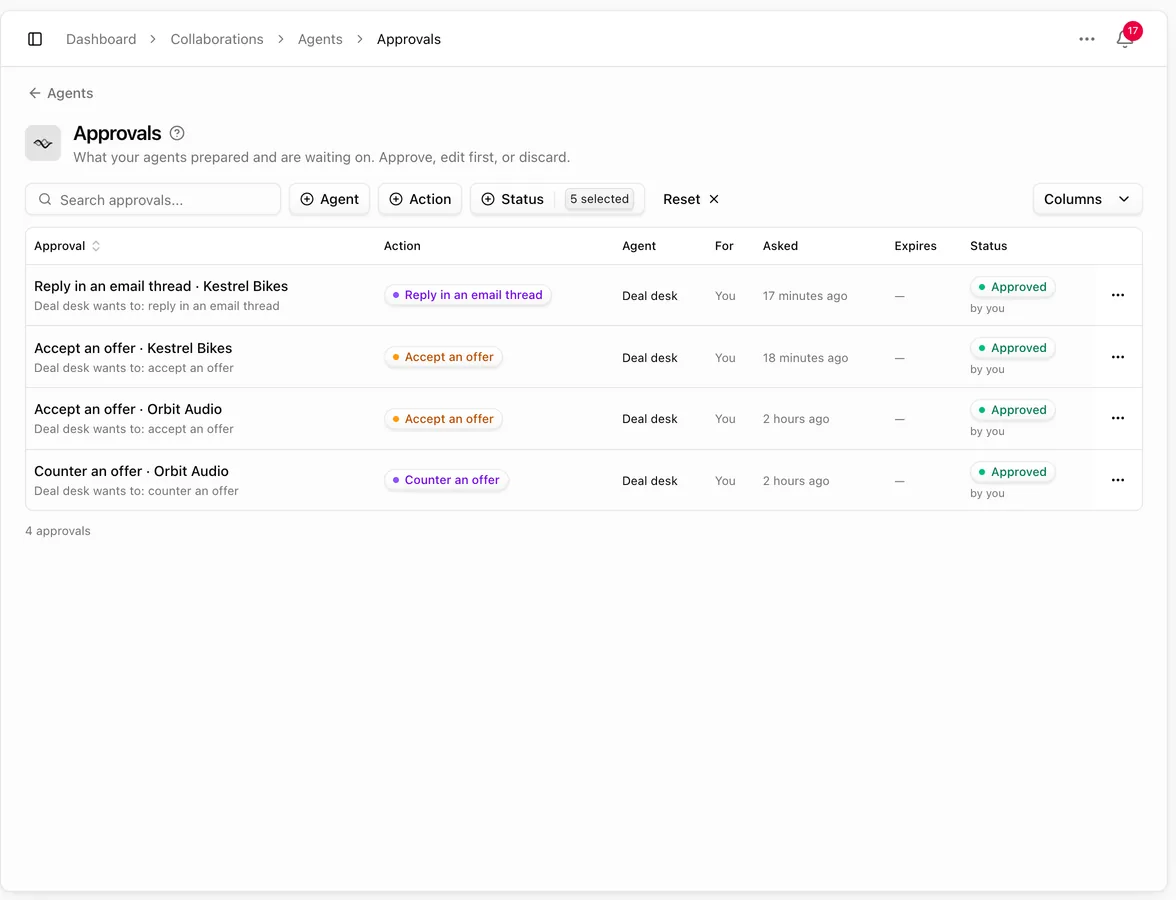The height and width of the screenshot is (900, 1176).
Task: Go to Dashboard breadcrumb
Action: click(101, 39)
